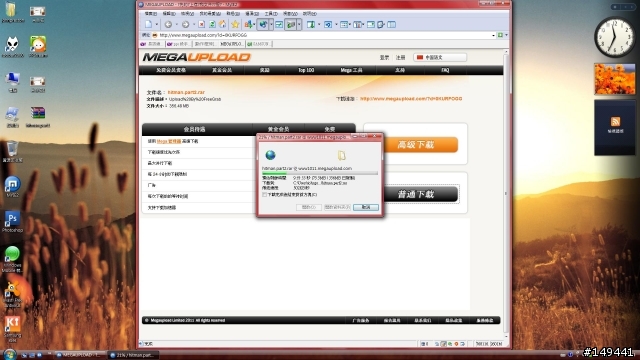640x360 pixels.
Task: Click the orange 高级下载 button
Action: coord(417,144)
